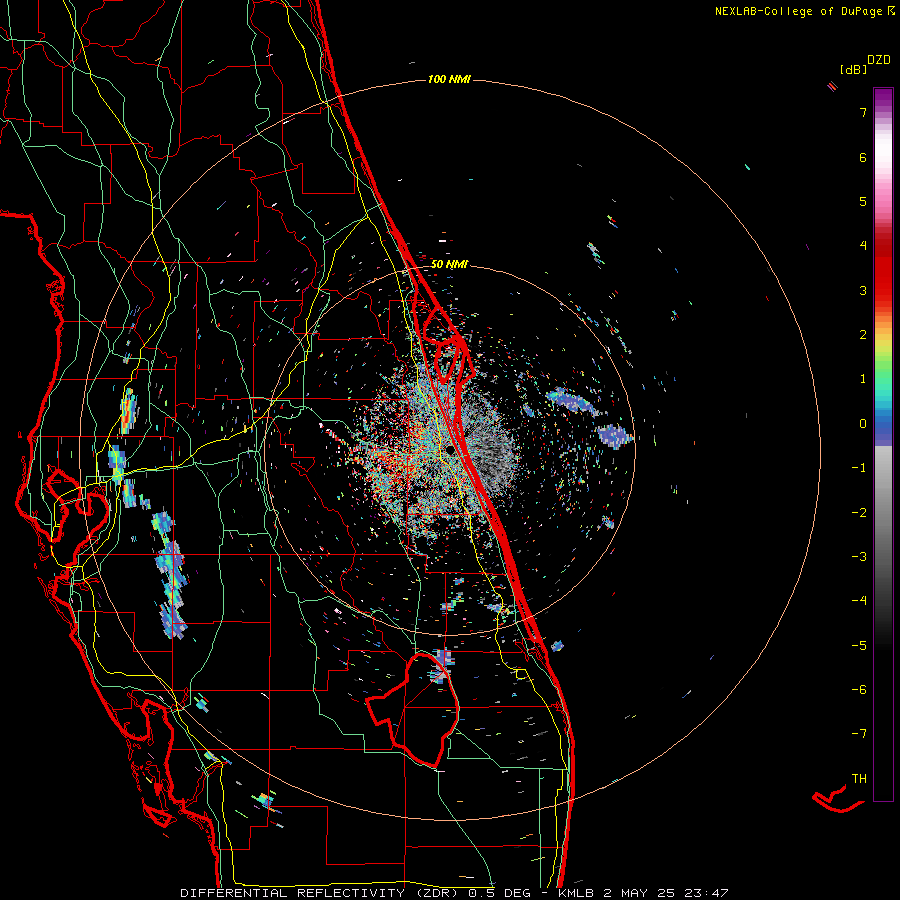
Task: Click the DZD product label above the scale
Action: pos(879,60)
